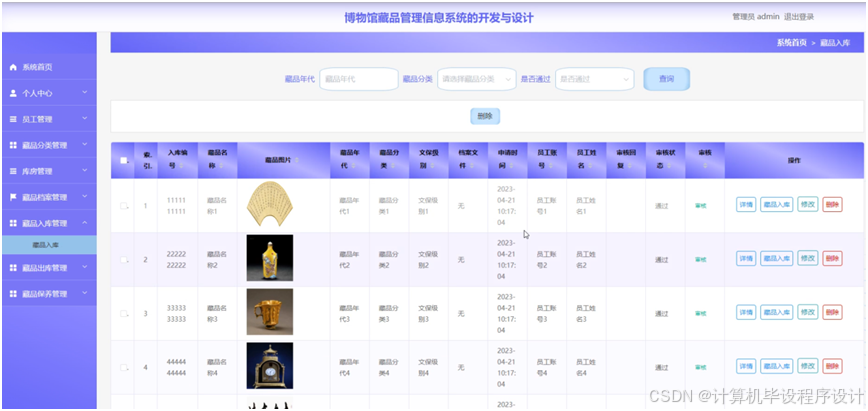The image size is (868, 411).
Task: Click the home icon beside 系统首页
Action: click(x=13, y=67)
